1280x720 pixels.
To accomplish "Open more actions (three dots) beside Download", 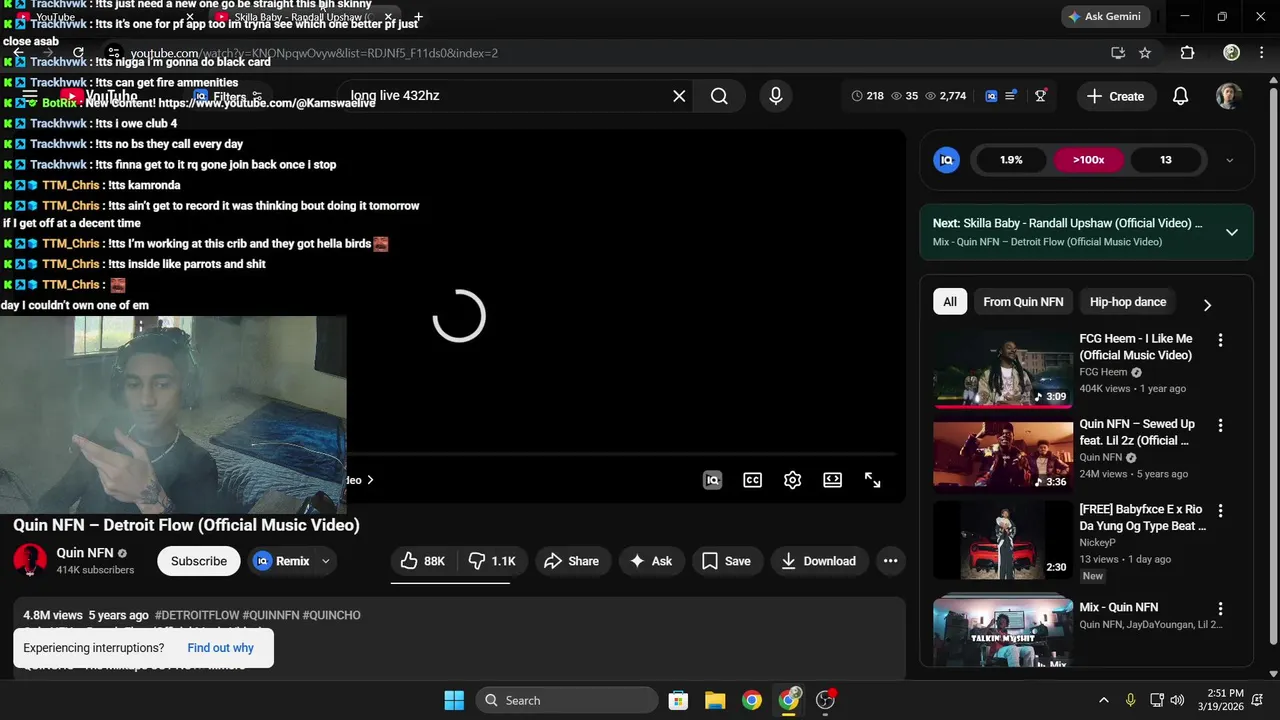I will (890, 561).
